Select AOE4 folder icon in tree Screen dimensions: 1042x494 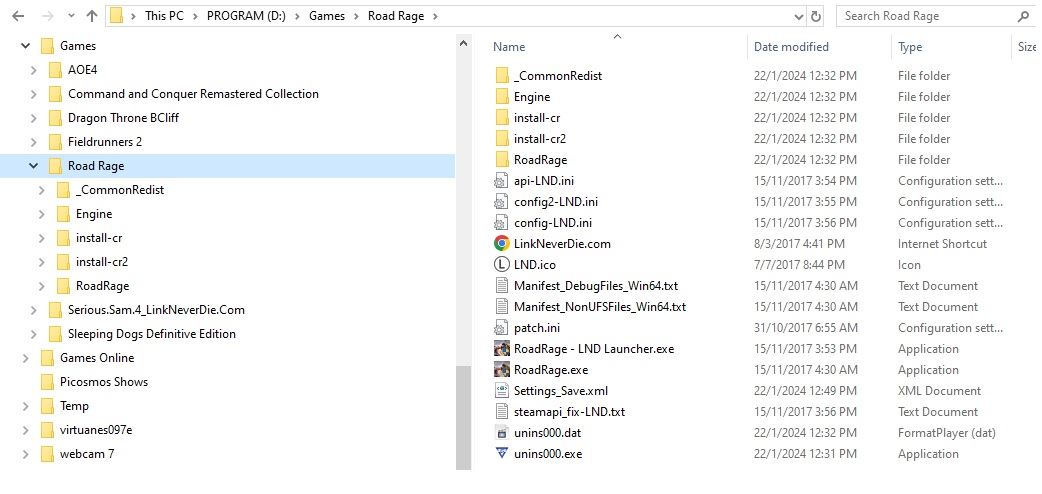pos(55,70)
